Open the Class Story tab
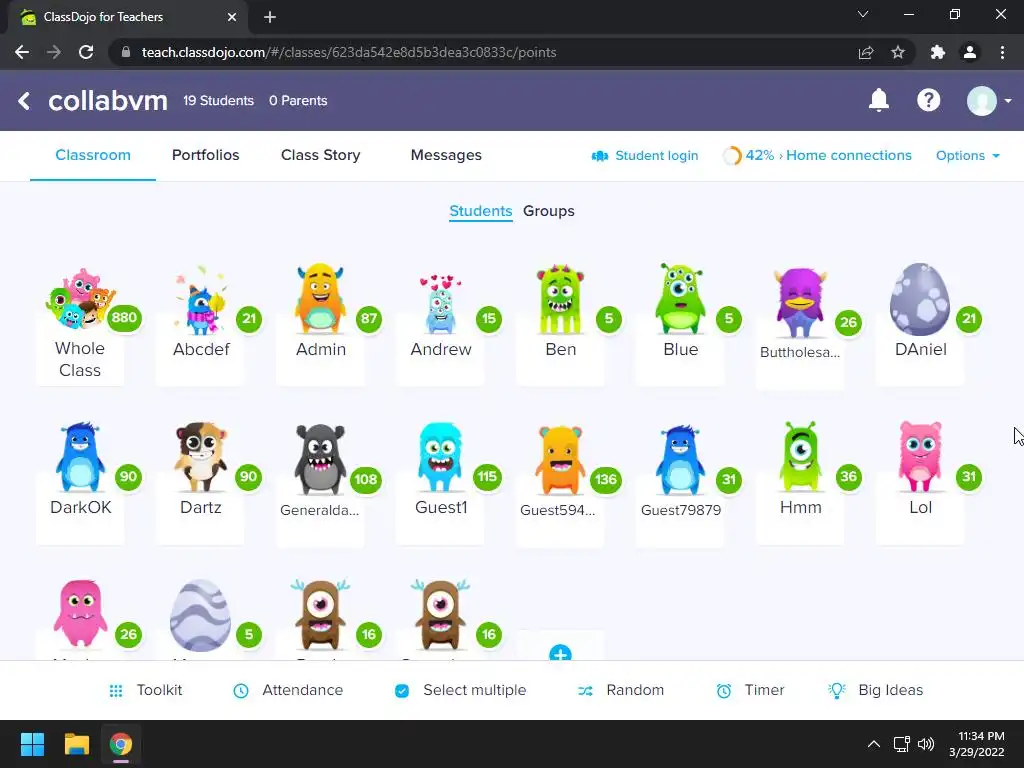The width and height of the screenshot is (1024, 768). point(321,155)
